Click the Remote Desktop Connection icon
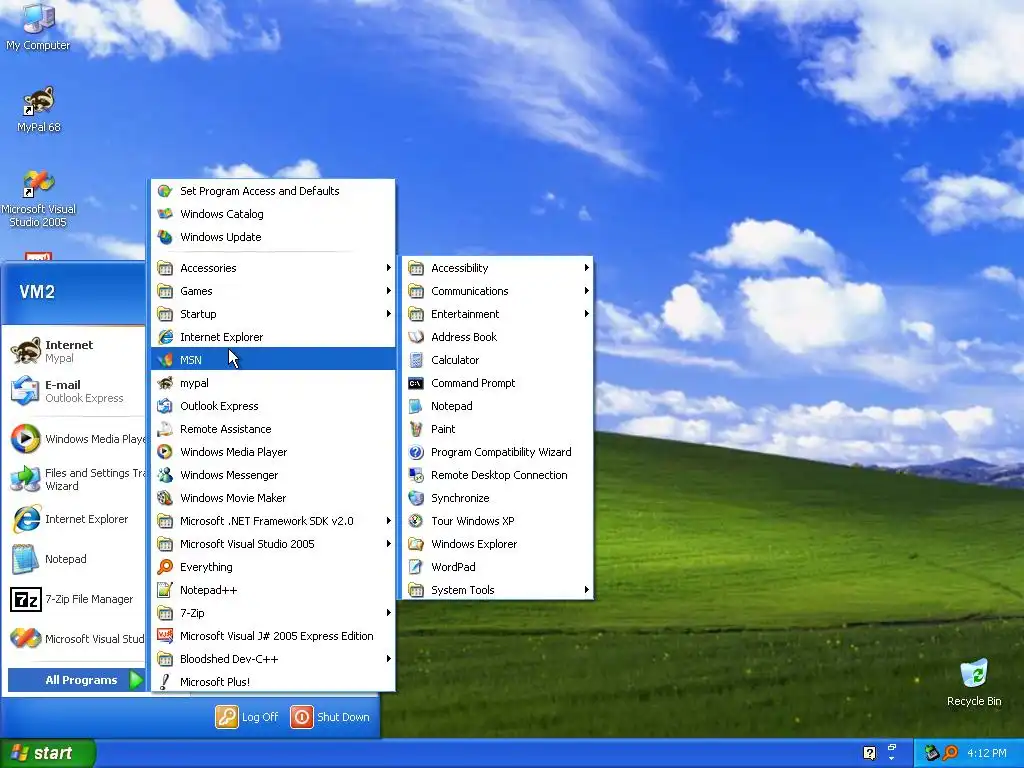Image resolution: width=1024 pixels, height=768 pixels. tap(416, 475)
